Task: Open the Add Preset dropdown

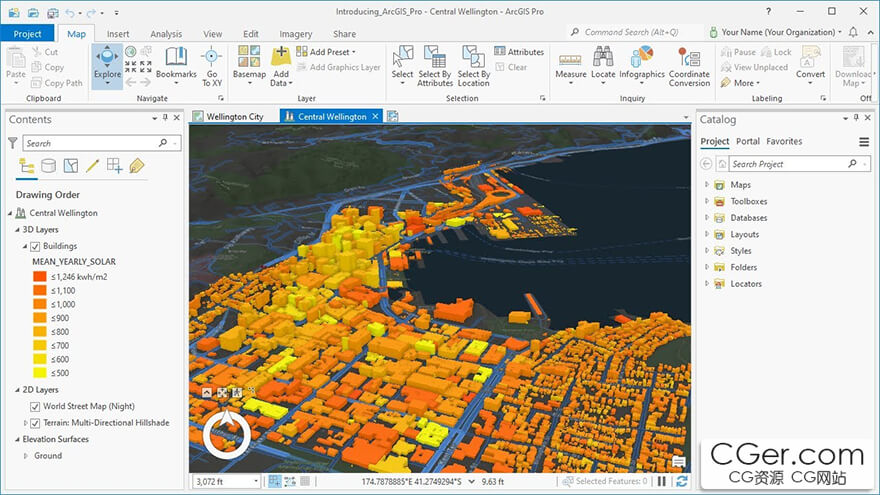Action: pyautogui.click(x=326, y=52)
